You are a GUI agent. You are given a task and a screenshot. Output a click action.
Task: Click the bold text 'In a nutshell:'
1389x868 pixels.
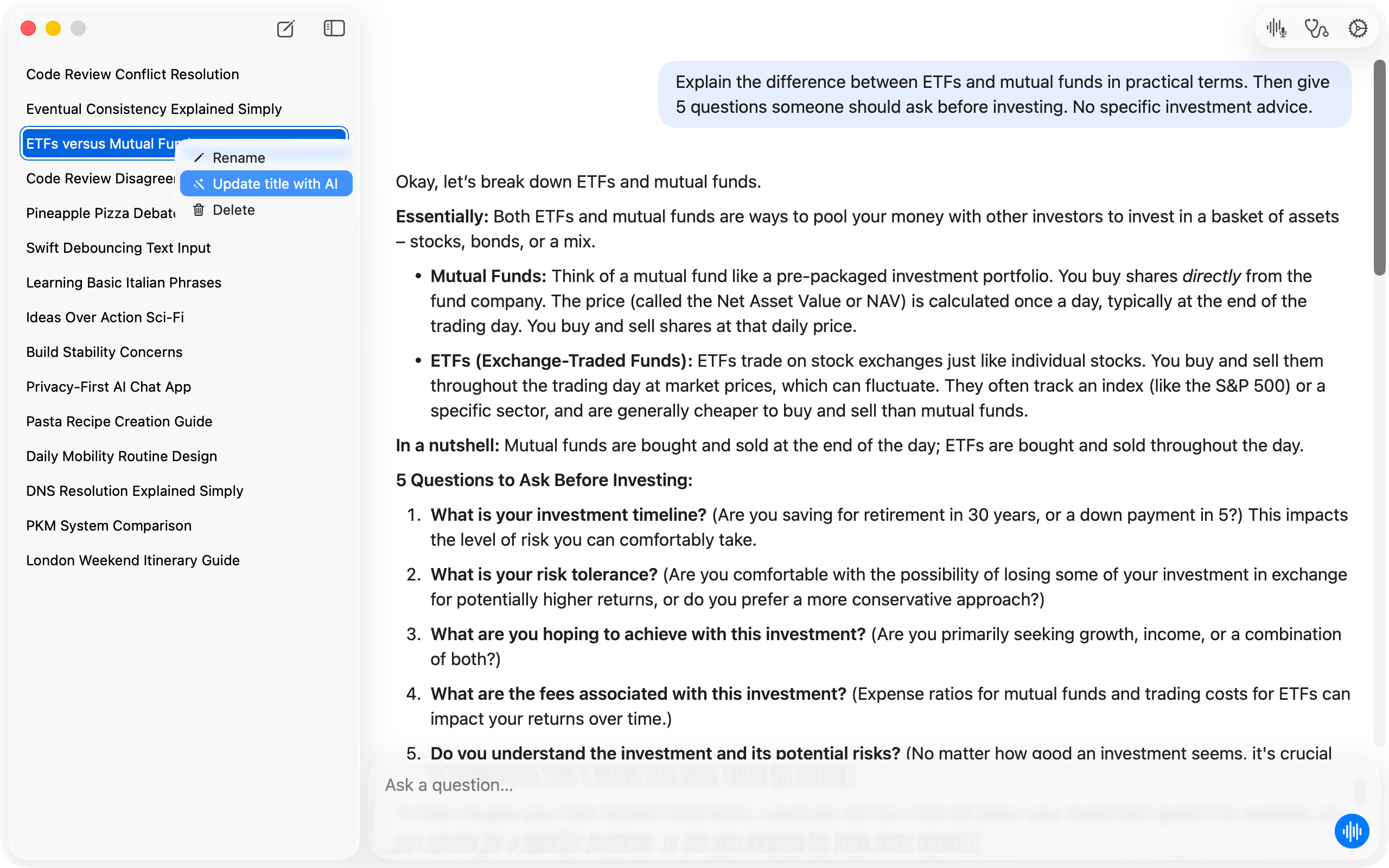pyautogui.click(x=448, y=445)
